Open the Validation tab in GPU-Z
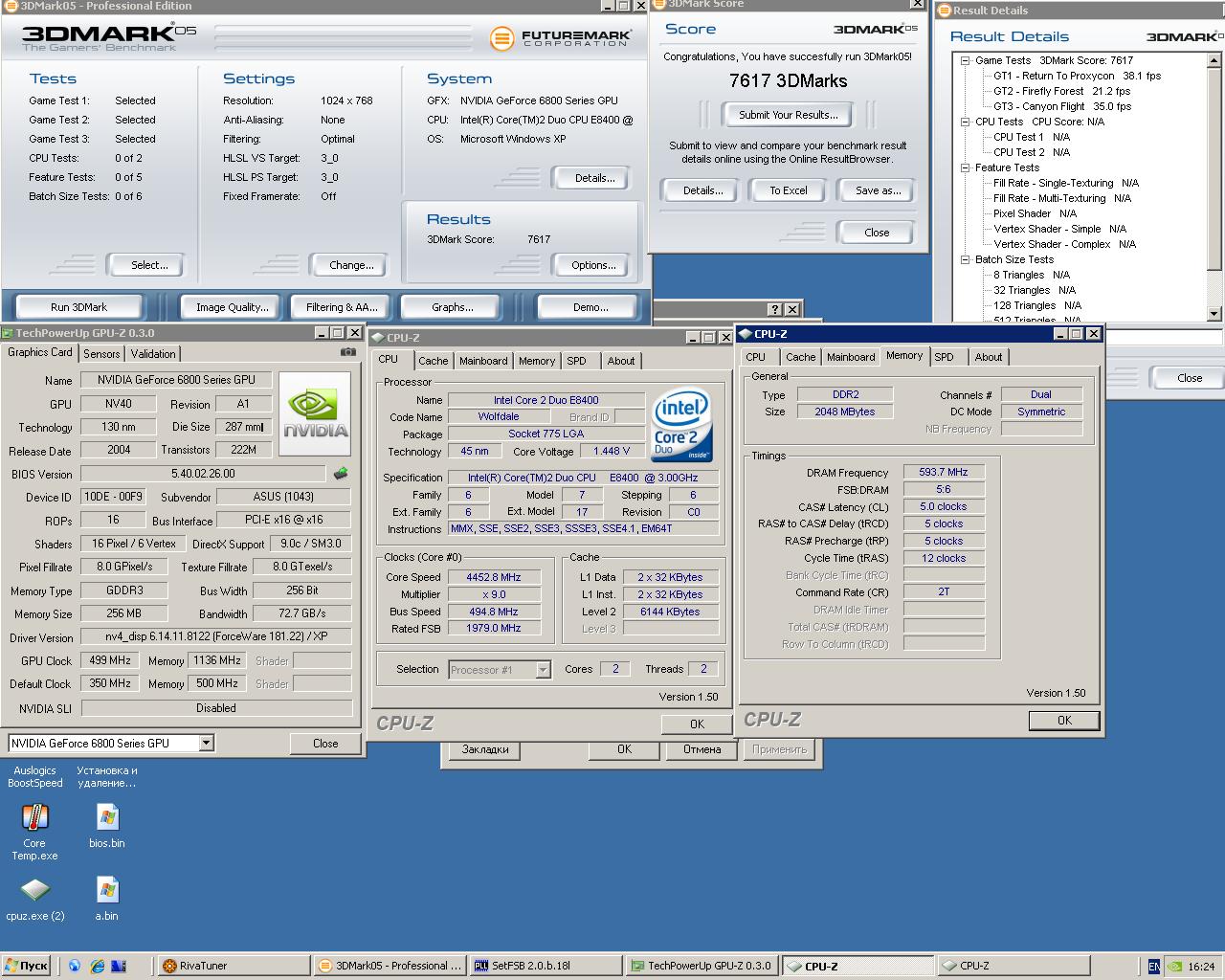 [x=153, y=354]
